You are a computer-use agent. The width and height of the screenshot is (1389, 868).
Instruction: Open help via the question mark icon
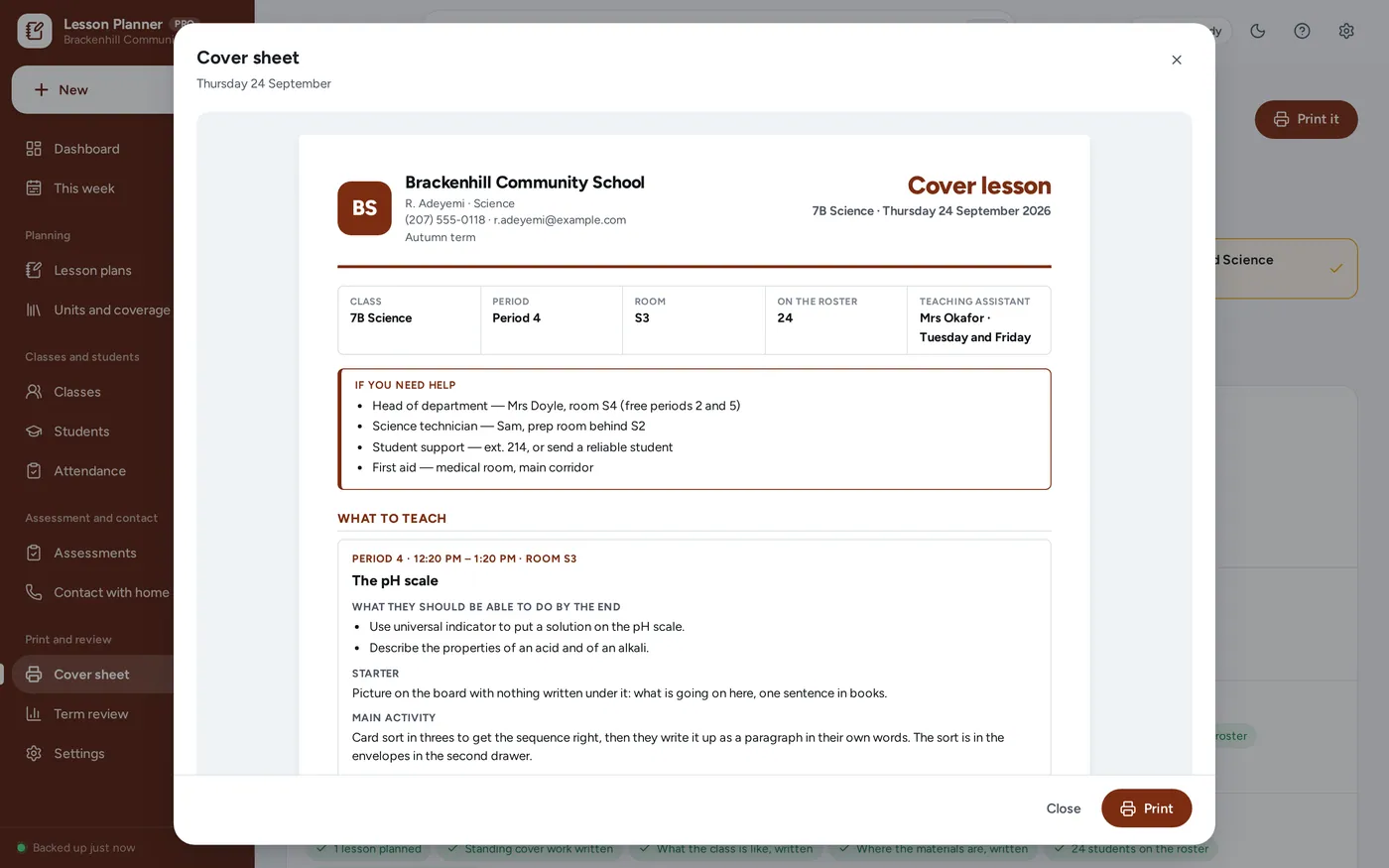[x=1302, y=31]
